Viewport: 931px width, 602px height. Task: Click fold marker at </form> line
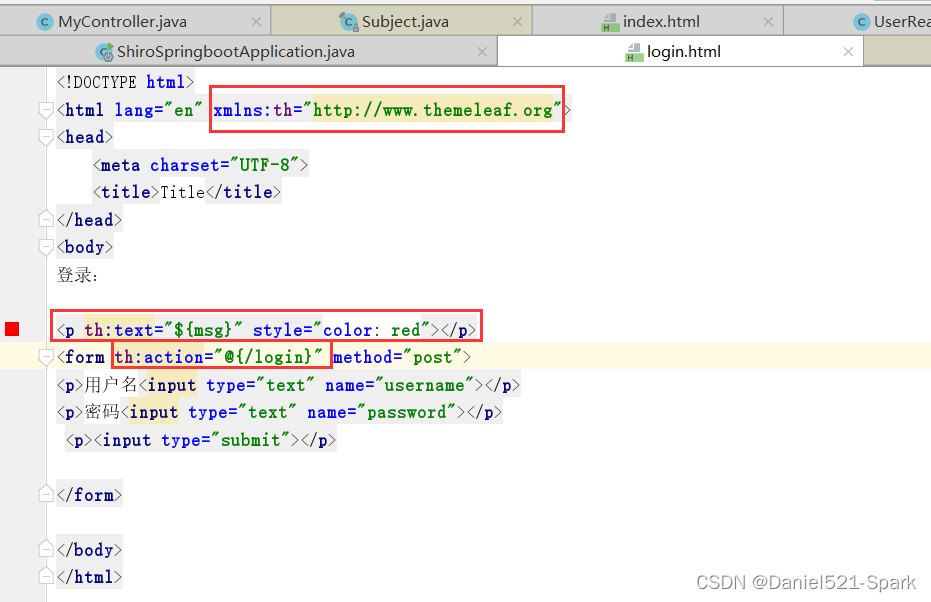click(46, 494)
